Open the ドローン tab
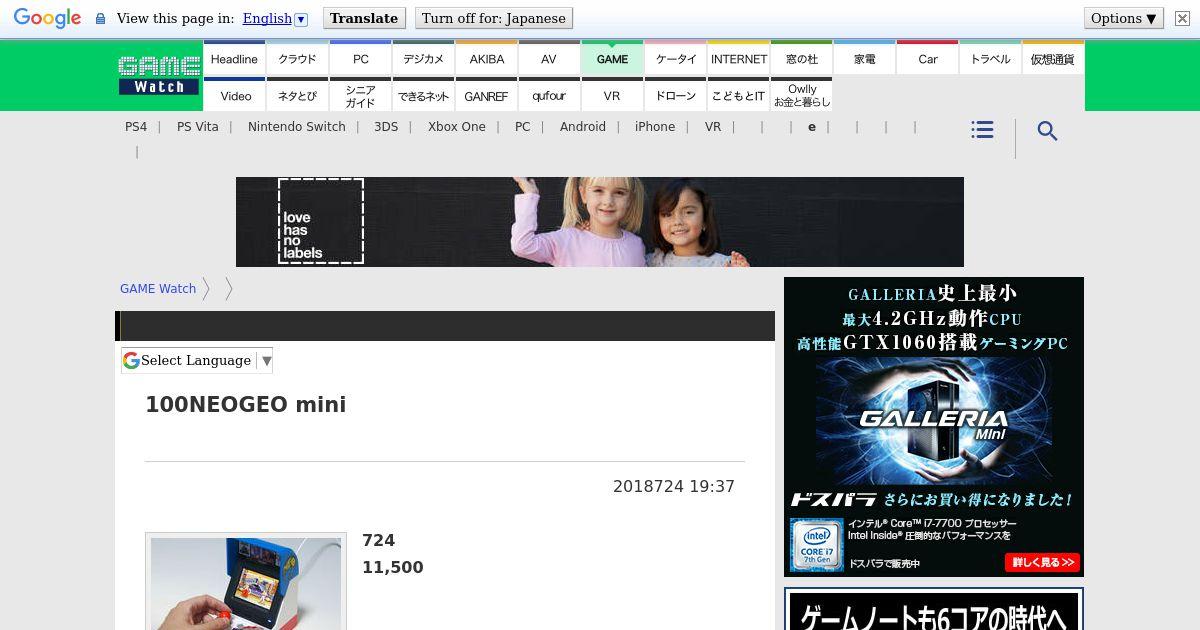 click(x=675, y=95)
